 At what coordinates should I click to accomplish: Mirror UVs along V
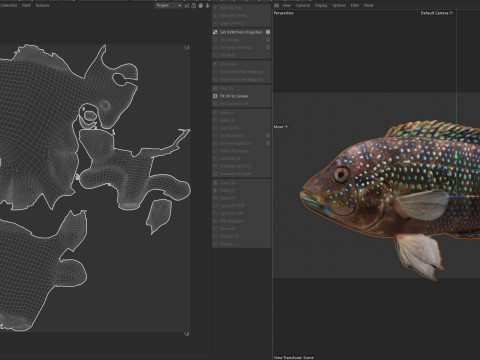pyautogui.click(x=242, y=120)
